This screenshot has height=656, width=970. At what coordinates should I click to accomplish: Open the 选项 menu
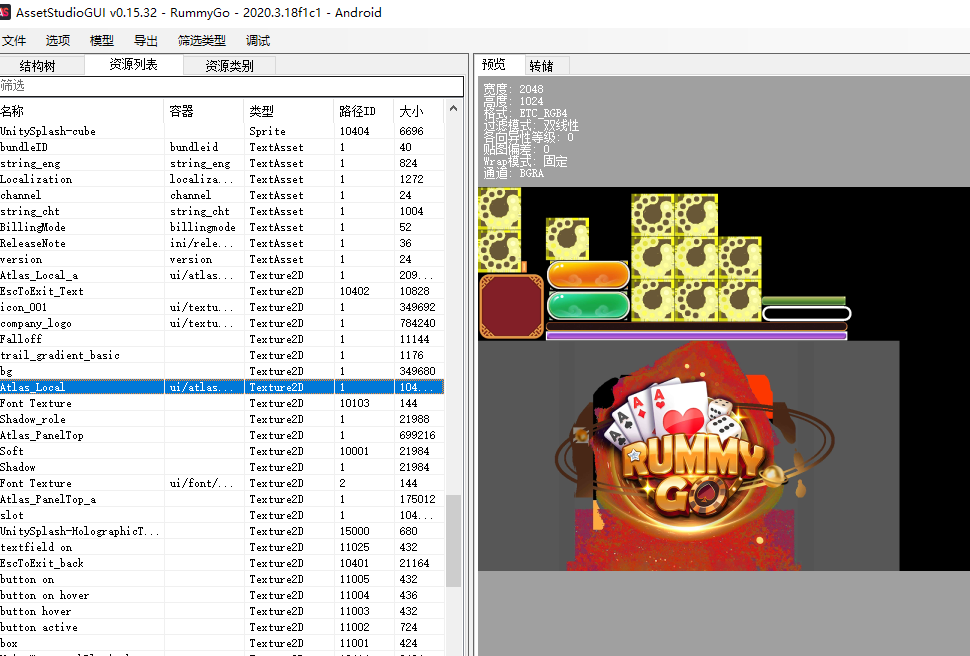(58, 41)
